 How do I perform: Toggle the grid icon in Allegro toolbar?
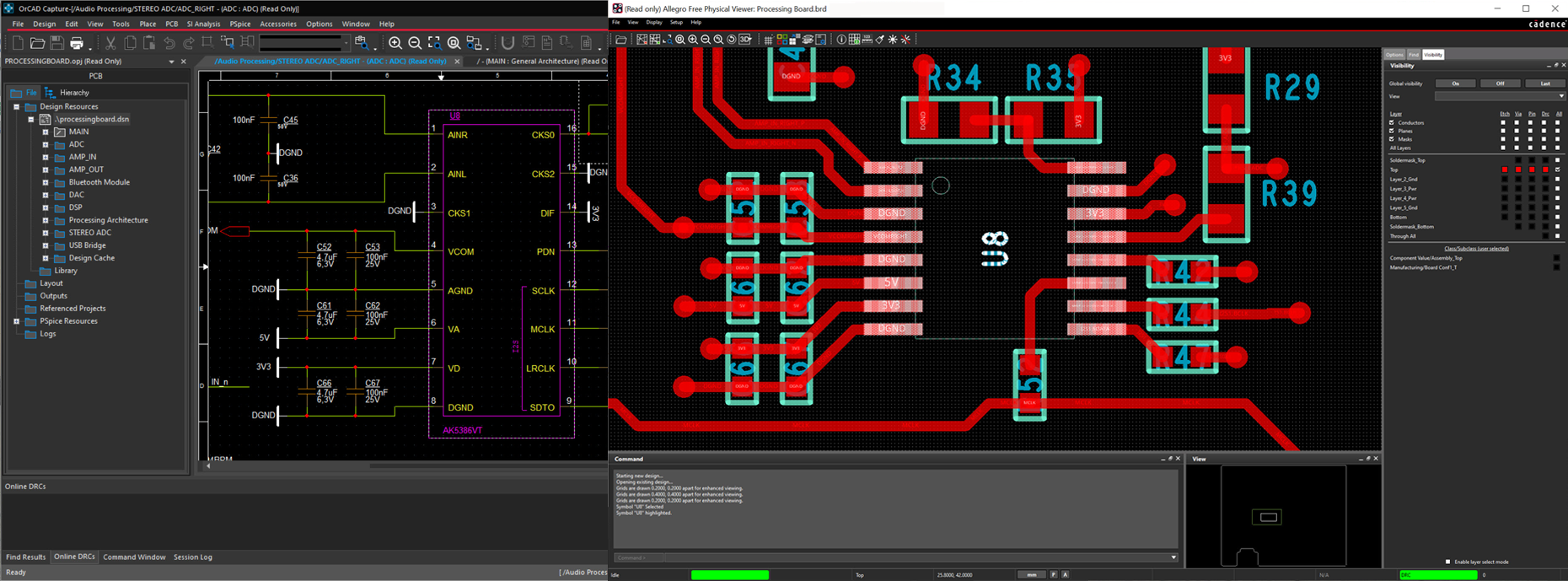pyautogui.click(x=768, y=40)
